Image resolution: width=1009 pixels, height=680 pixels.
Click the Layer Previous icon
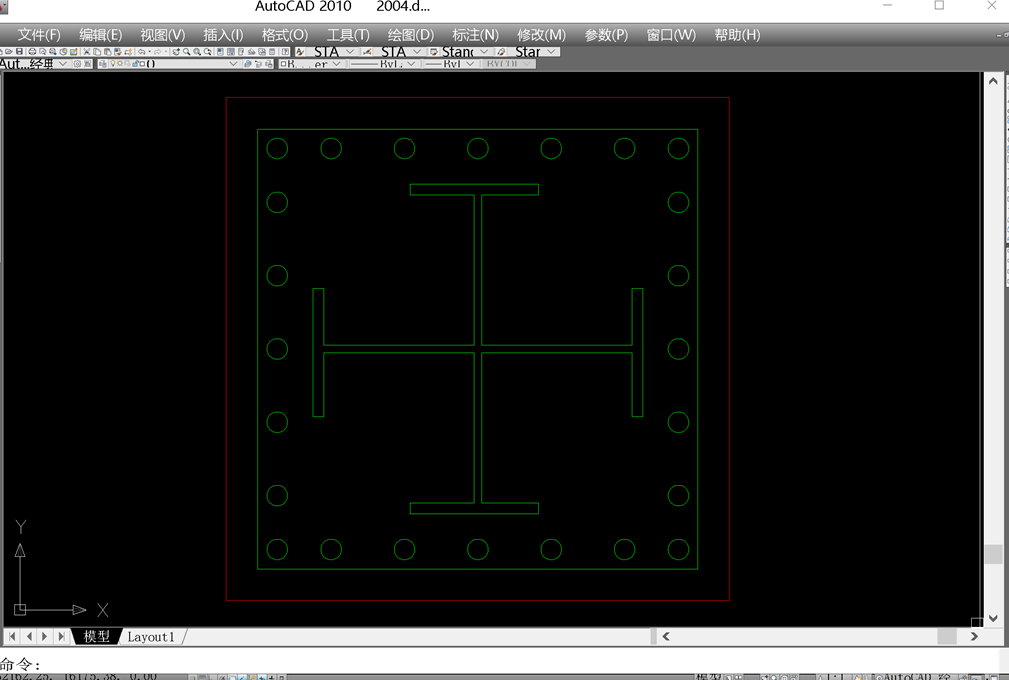pyautogui.click(x=258, y=64)
